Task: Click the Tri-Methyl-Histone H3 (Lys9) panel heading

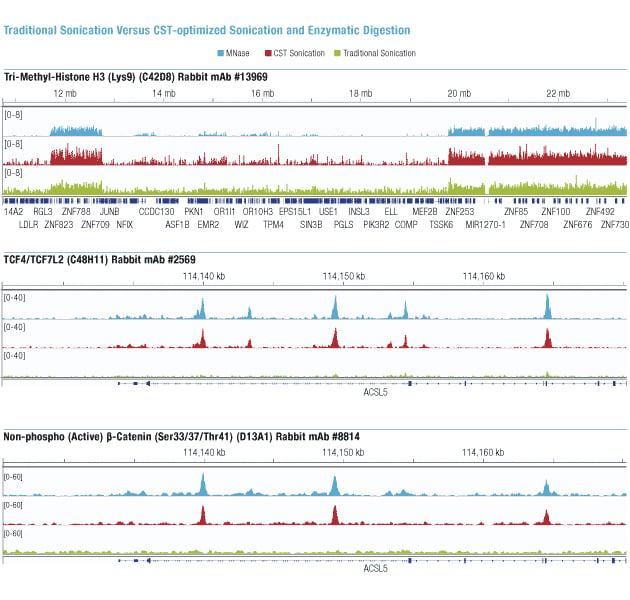Action: (x=136, y=77)
